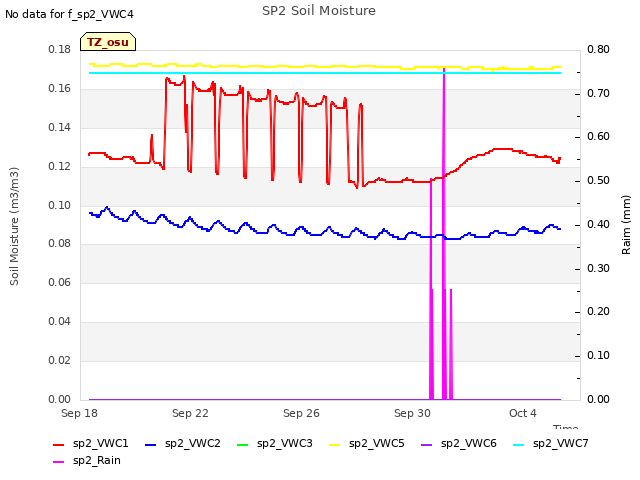This screenshot has width=640, height=480.
Task: Click the SP2 Soil Moisture chart title
Action: tap(319, 11)
